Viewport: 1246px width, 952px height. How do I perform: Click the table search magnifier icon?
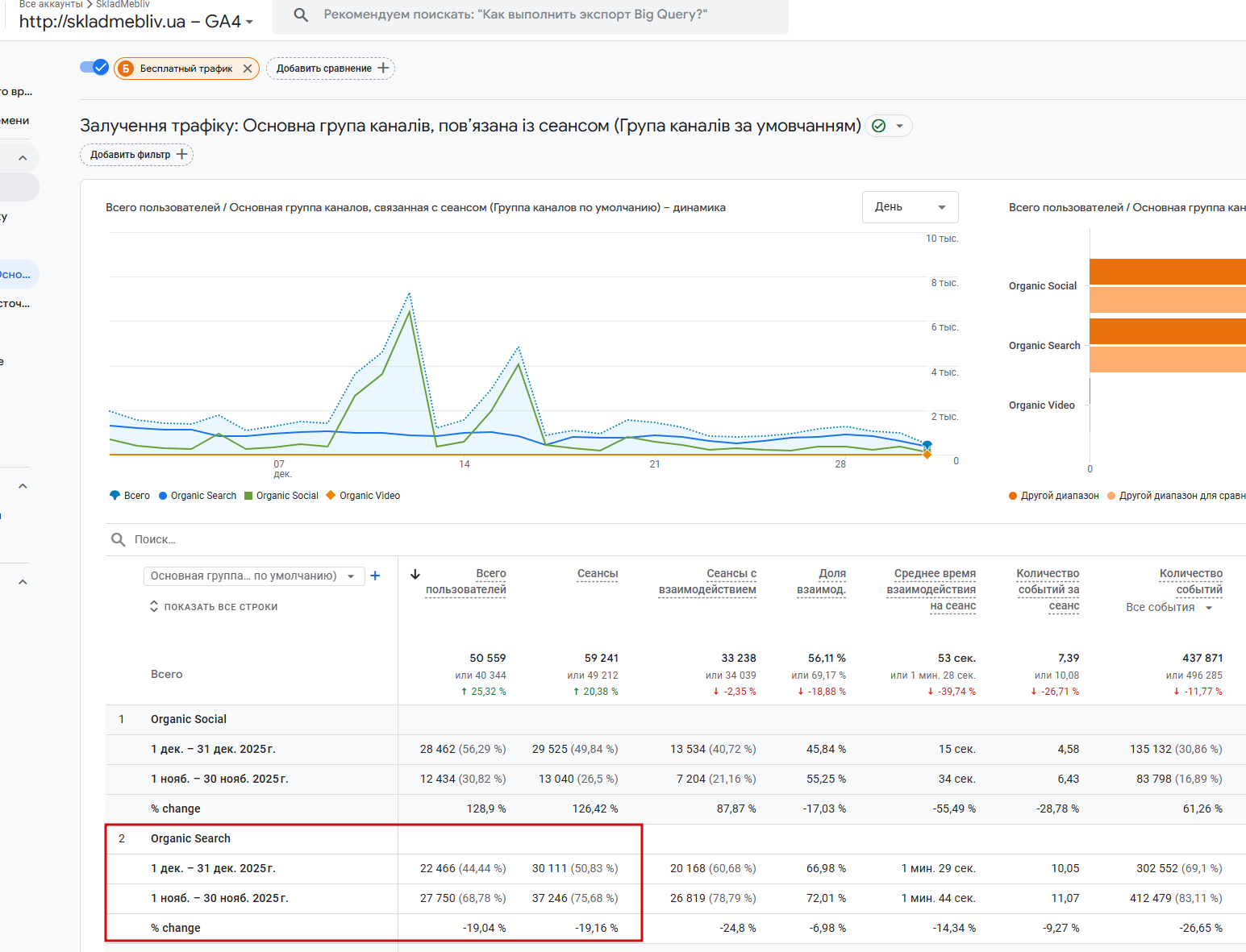pos(118,539)
